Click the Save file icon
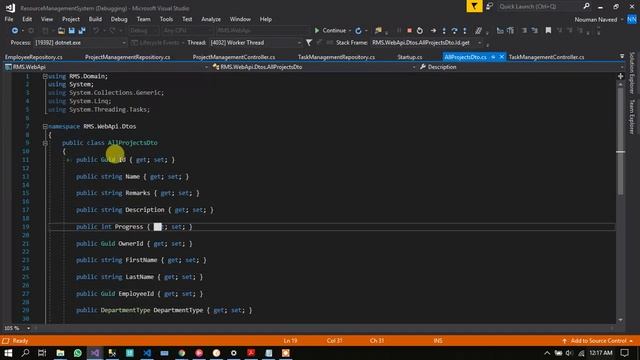 pos(71,31)
